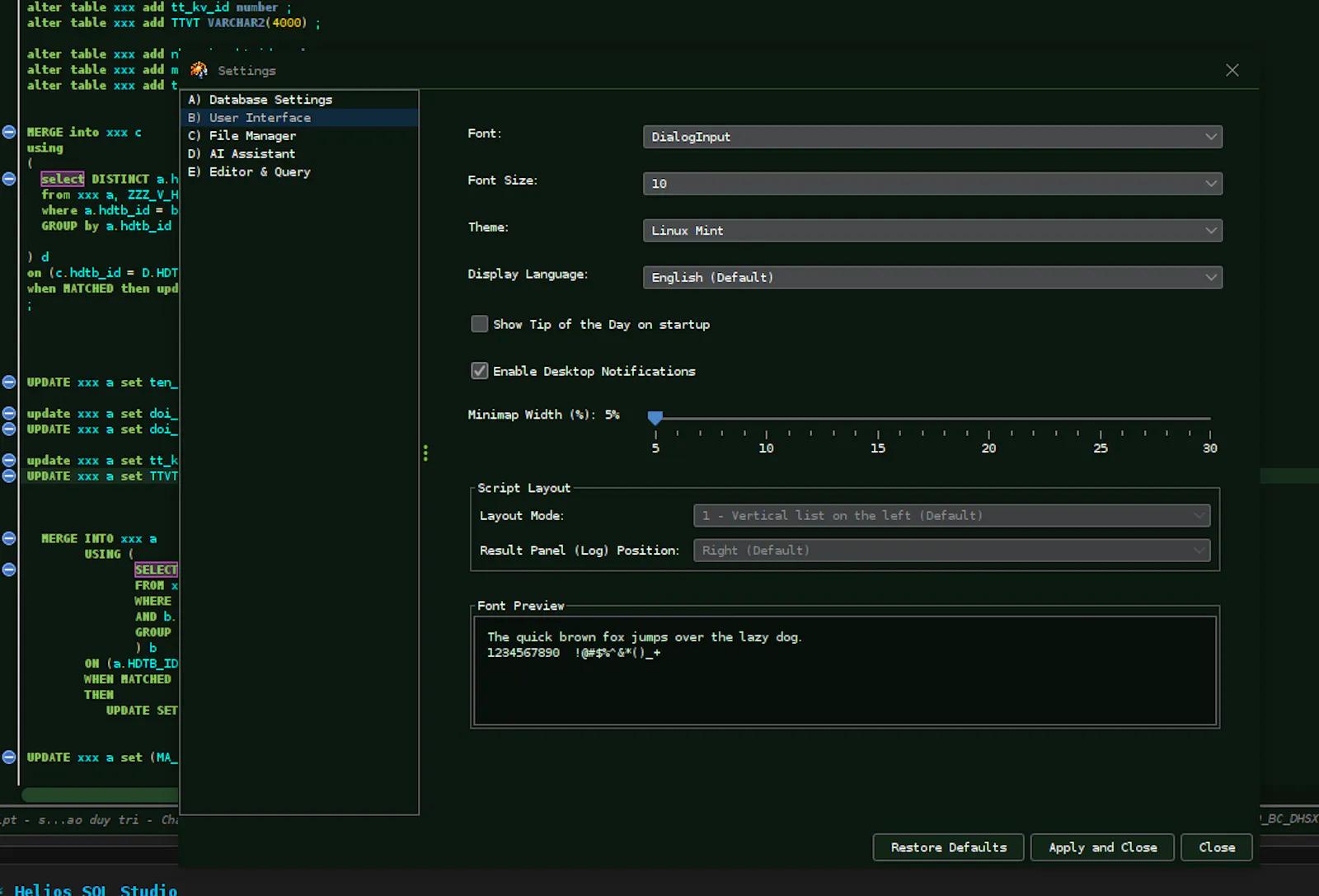The width and height of the screenshot is (1319, 896).
Task: Collapse fold marker on the highlighted 'SELECT' subquery line
Action: 9,570
